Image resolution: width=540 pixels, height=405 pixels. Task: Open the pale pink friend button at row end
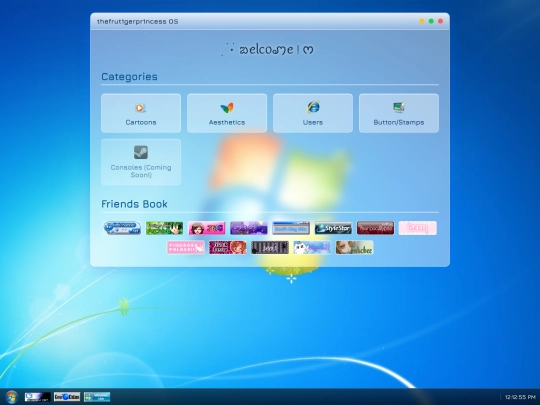click(x=417, y=228)
